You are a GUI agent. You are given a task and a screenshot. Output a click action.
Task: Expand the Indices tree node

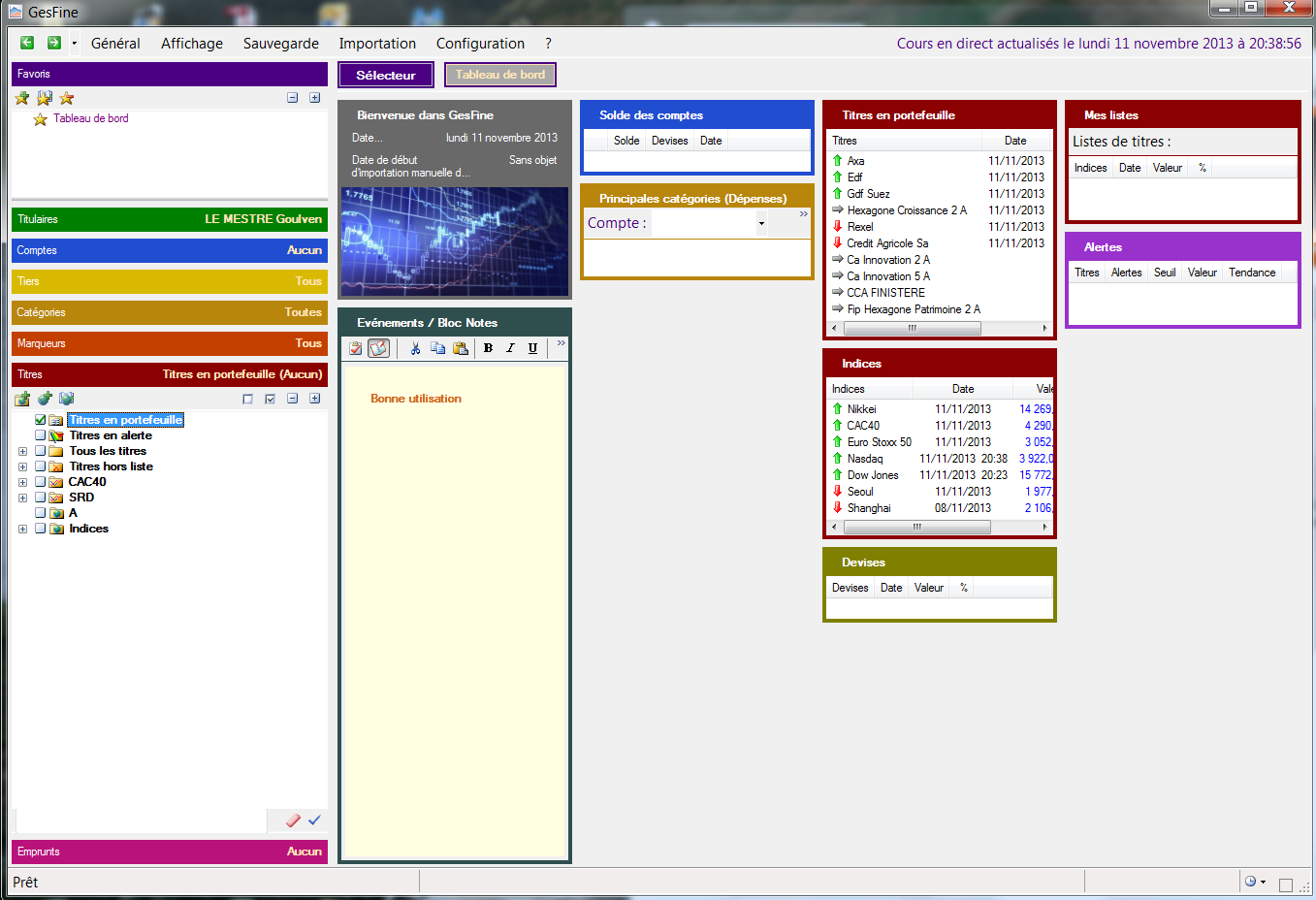click(22, 529)
